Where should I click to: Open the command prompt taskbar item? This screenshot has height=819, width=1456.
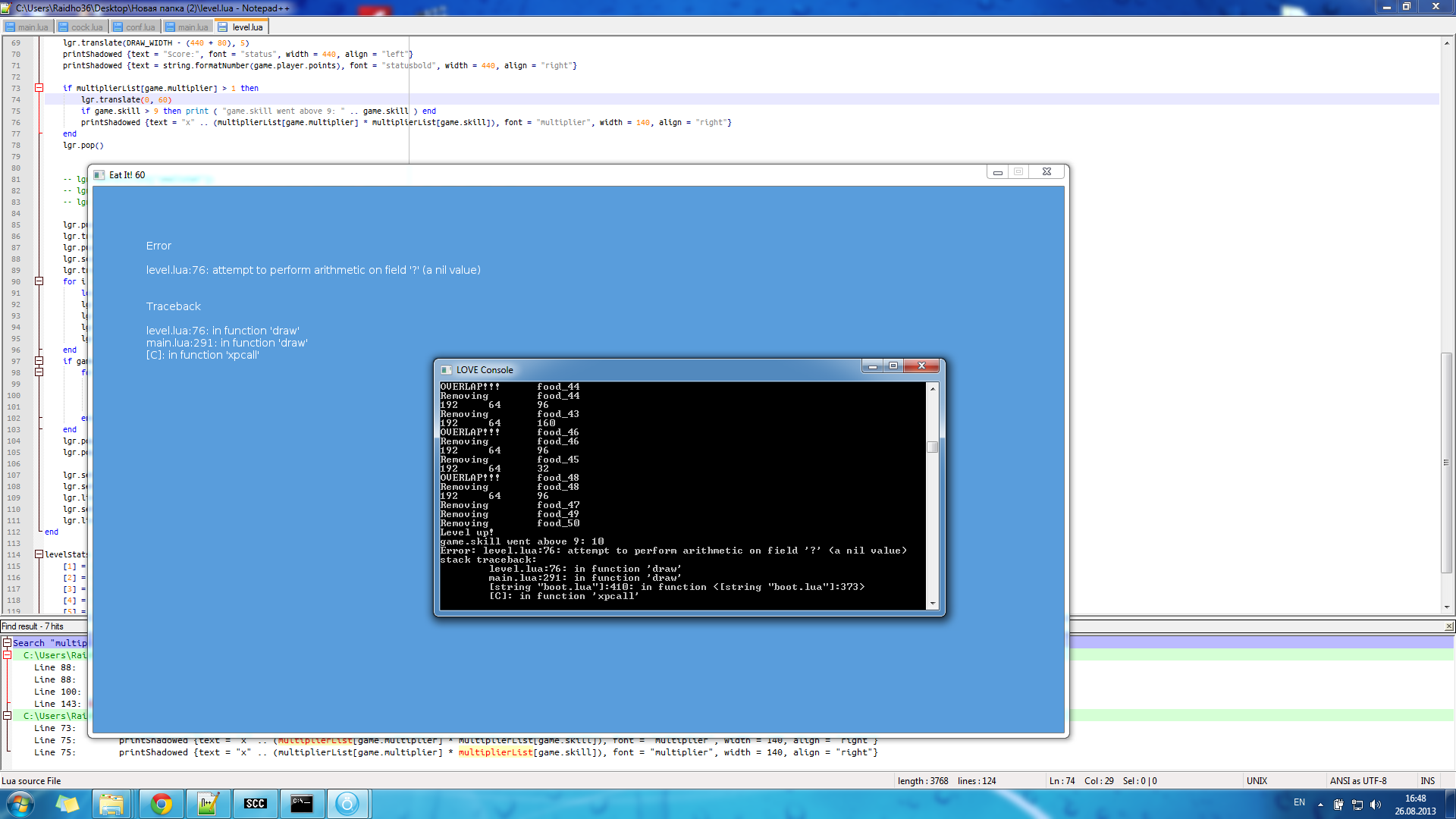[x=302, y=804]
